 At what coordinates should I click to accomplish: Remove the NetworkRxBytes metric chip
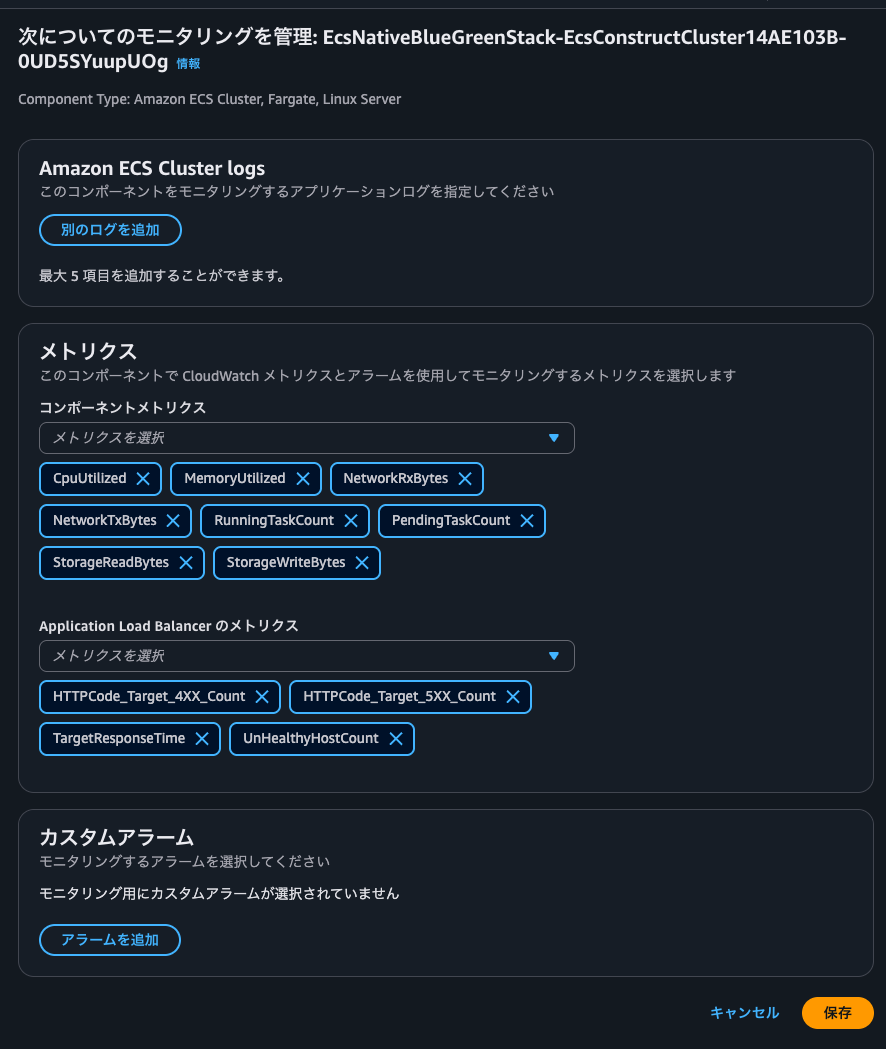click(x=464, y=479)
